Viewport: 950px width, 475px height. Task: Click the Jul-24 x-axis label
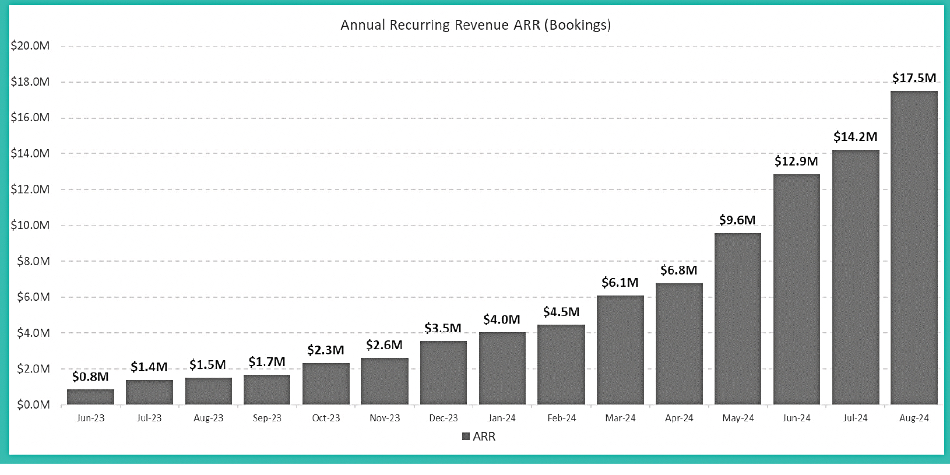coord(855,417)
